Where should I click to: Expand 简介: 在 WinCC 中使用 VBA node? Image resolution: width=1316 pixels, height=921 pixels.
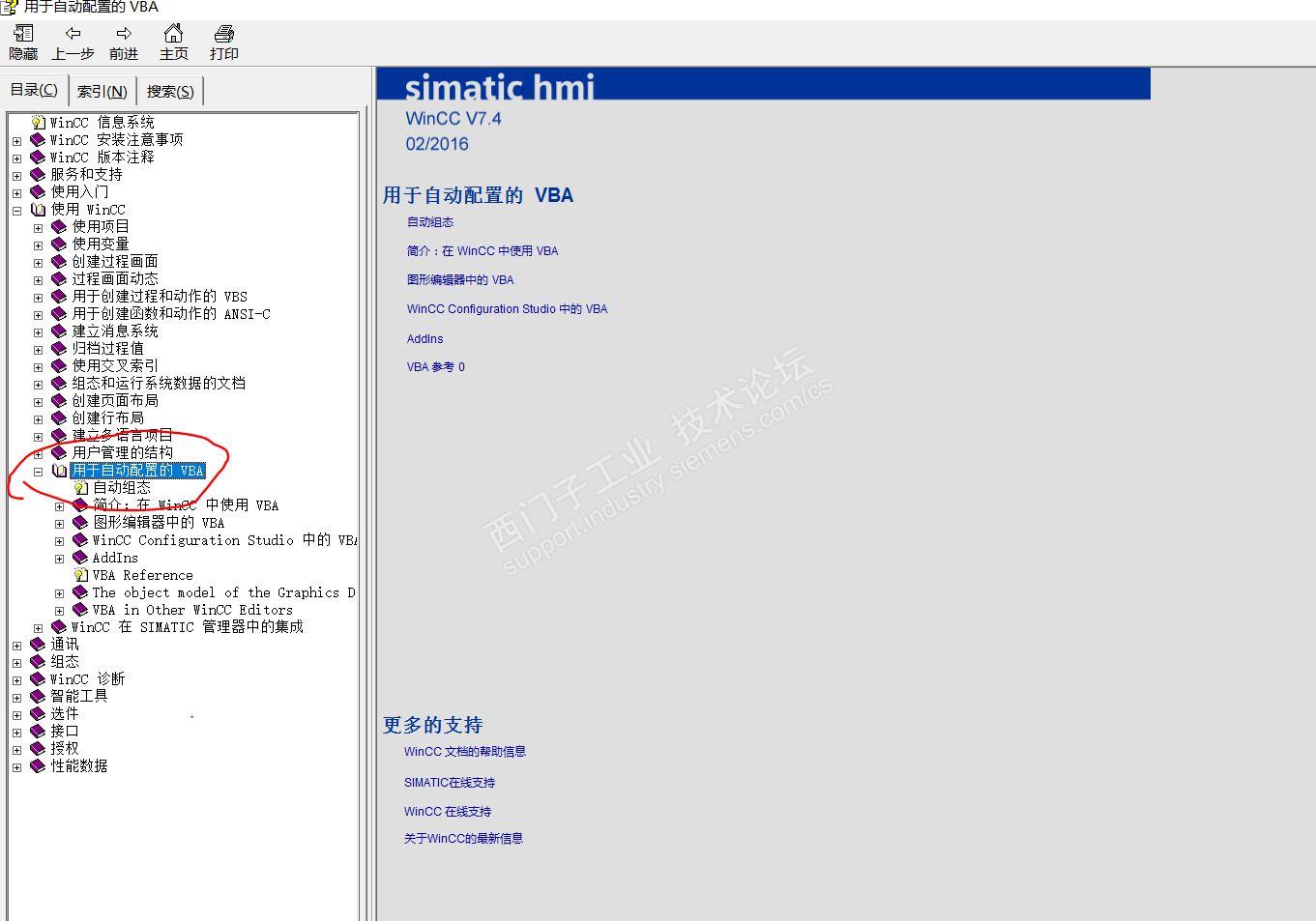coord(59,506)
